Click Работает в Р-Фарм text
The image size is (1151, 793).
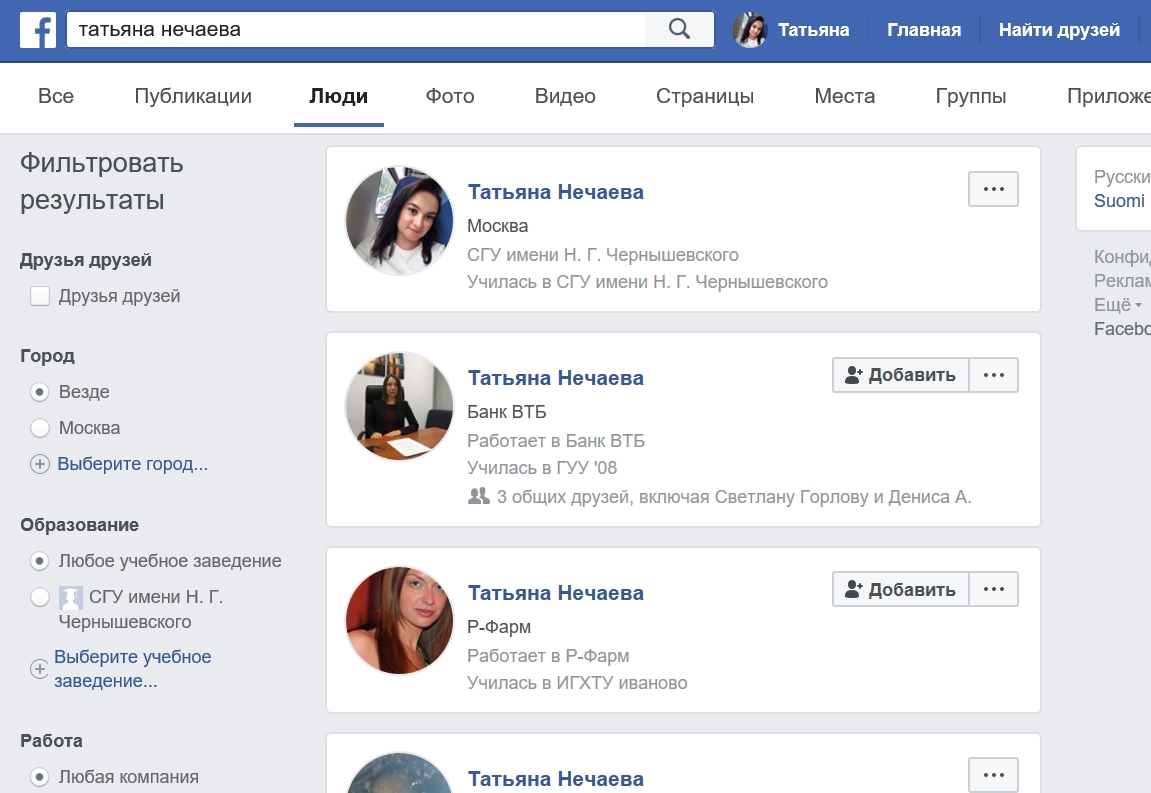pyautogui.click(x=548, y=656)
